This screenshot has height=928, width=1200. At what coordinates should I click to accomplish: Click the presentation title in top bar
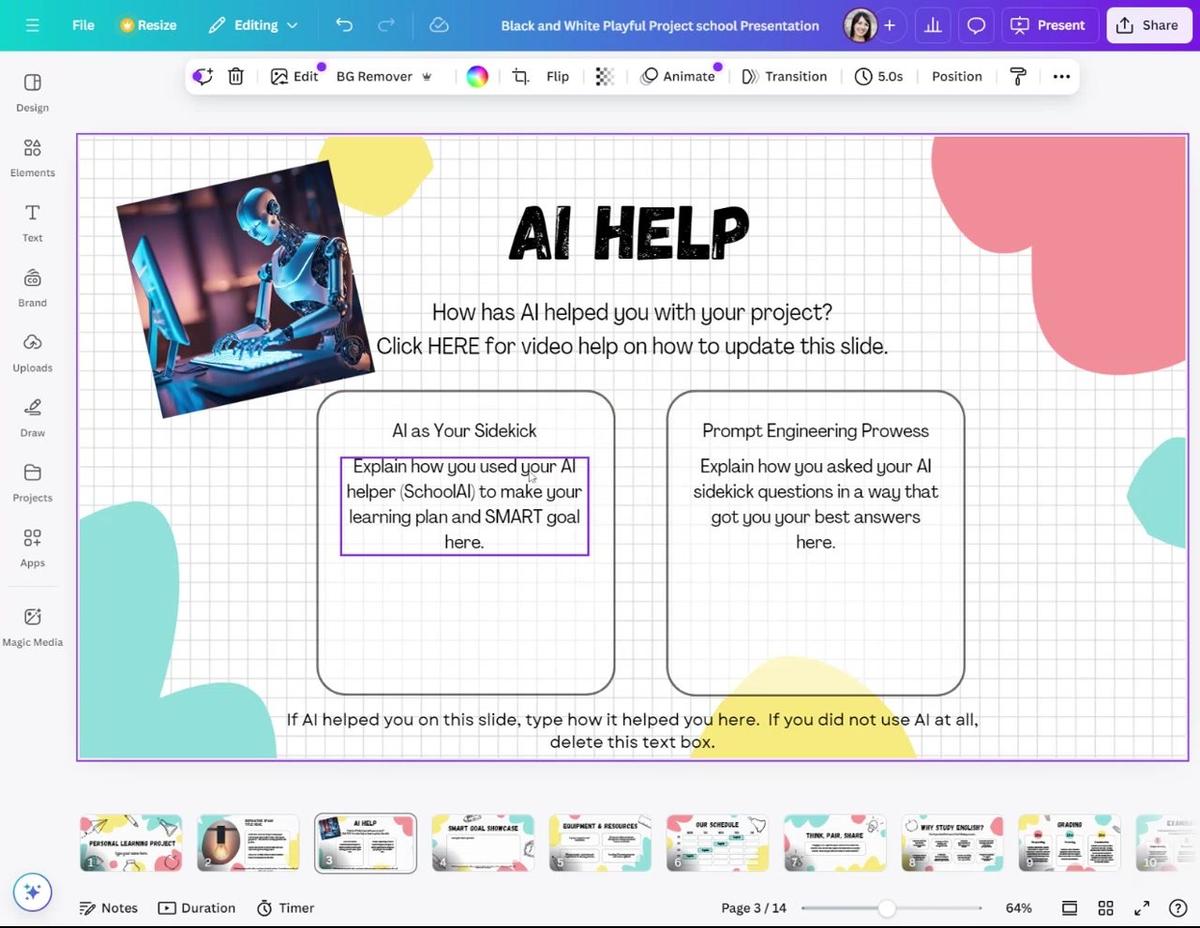coord(660,25)
